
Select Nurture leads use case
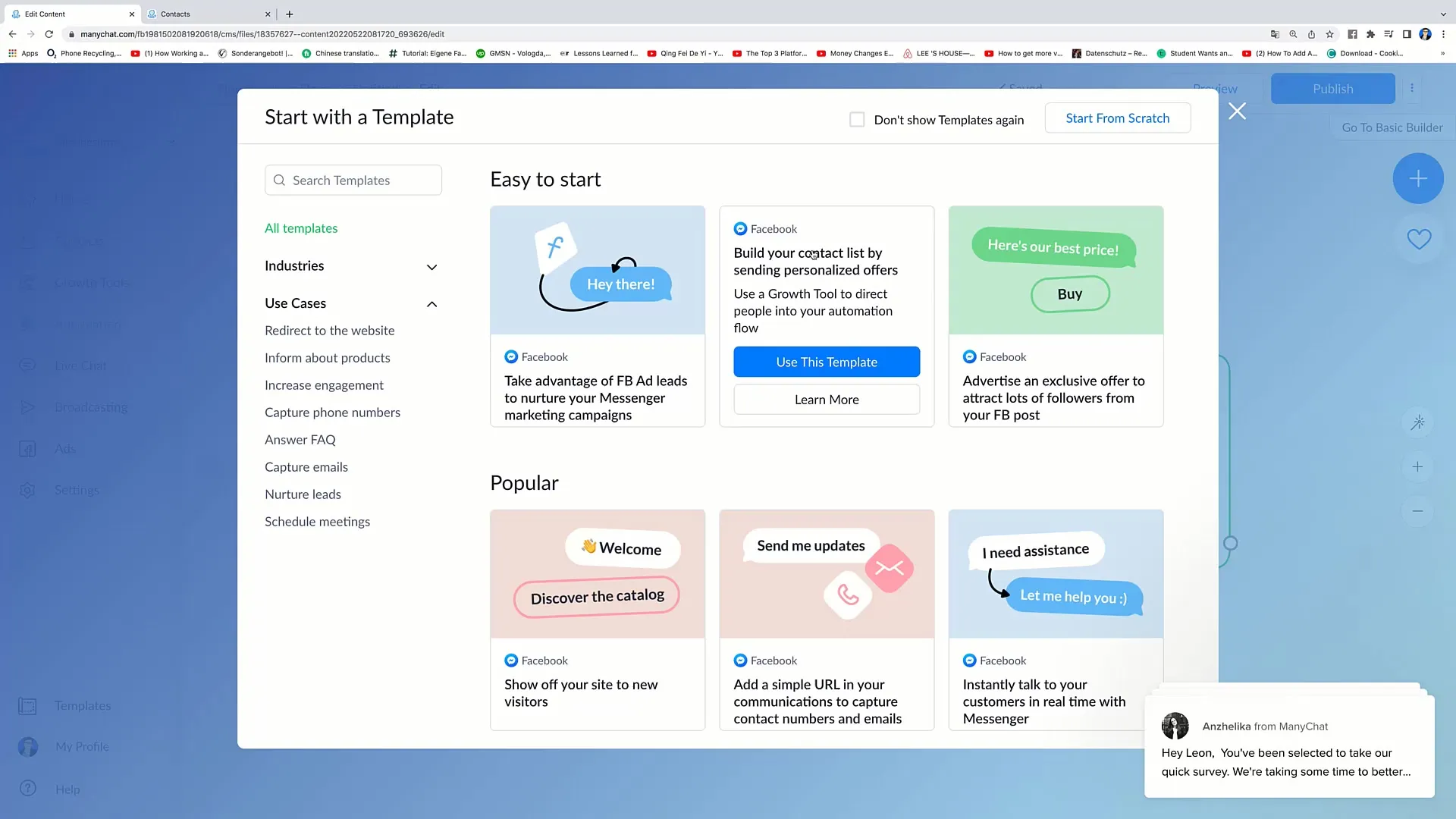(303, 494)
